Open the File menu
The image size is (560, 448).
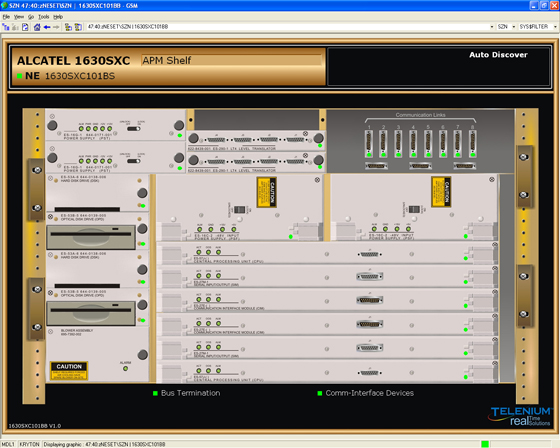6,17
